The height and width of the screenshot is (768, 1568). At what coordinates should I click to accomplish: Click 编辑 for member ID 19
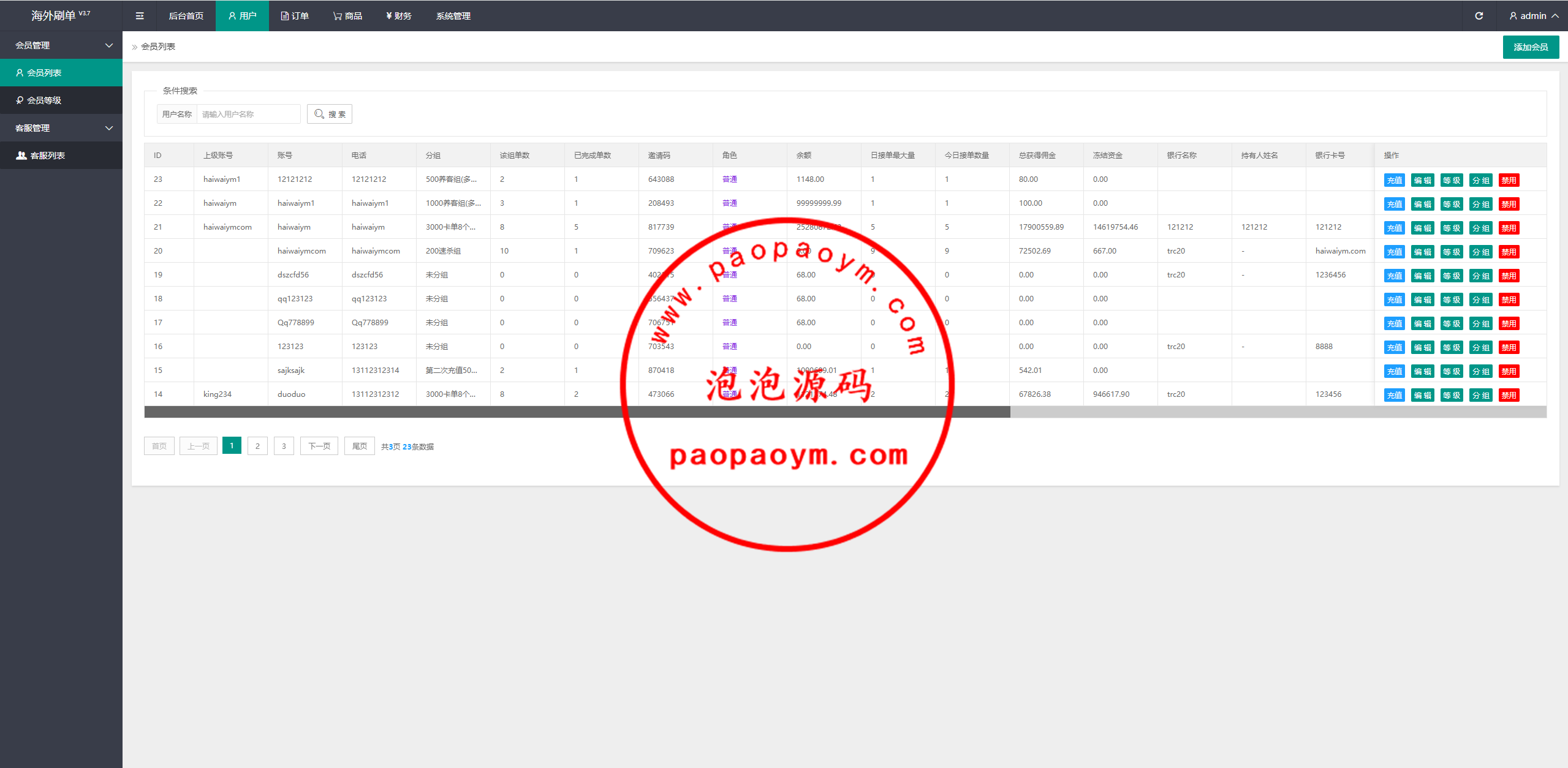click(x=1423, y=276)
